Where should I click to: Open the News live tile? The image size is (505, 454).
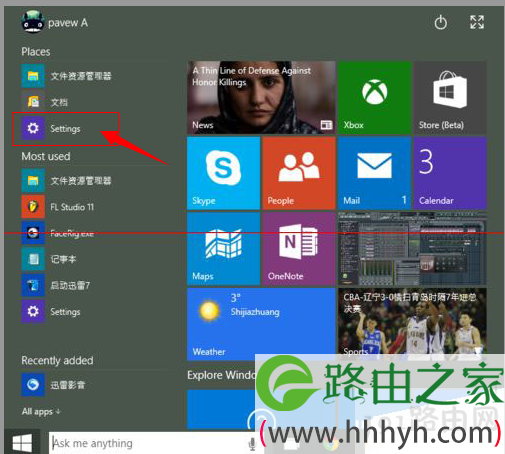coord(261,97)
